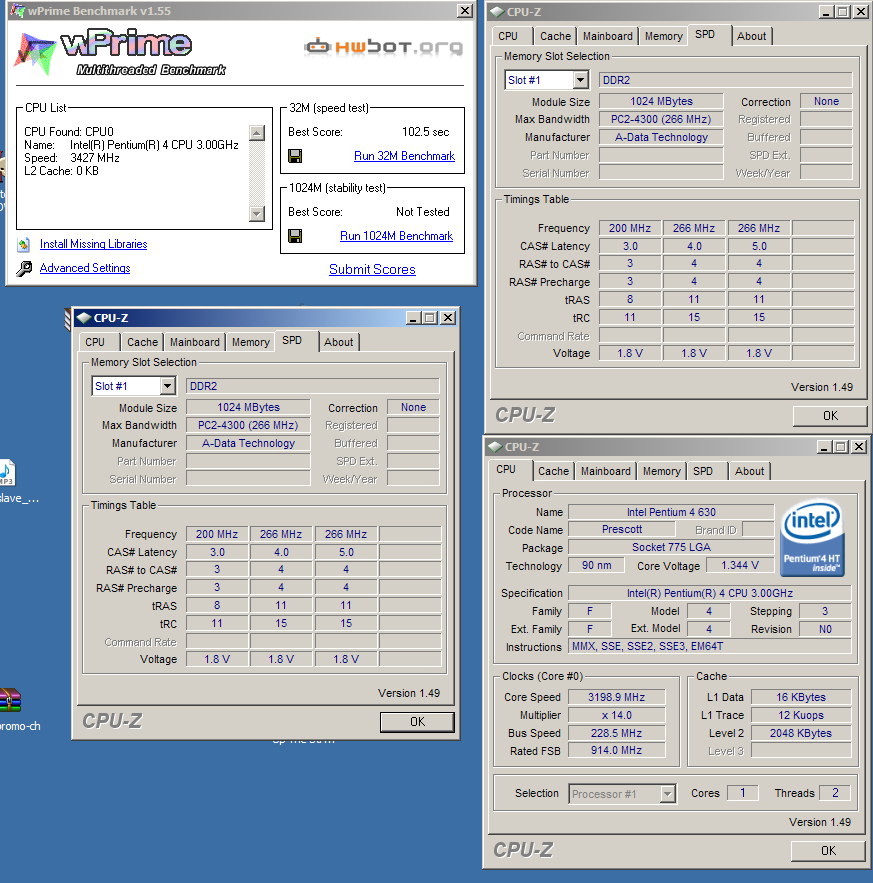873x883 pixels.
Task: Click the Intel Pentium 4 HT badge
Action: [812, 538]
